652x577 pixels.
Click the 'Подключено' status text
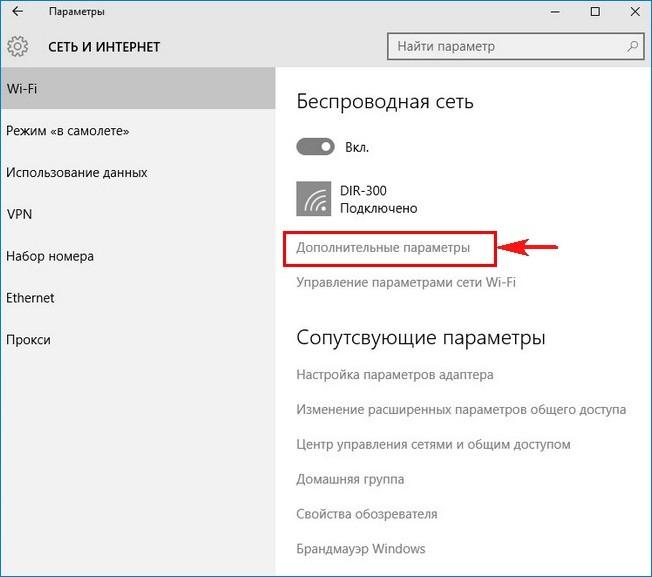(x=378, y=208)
